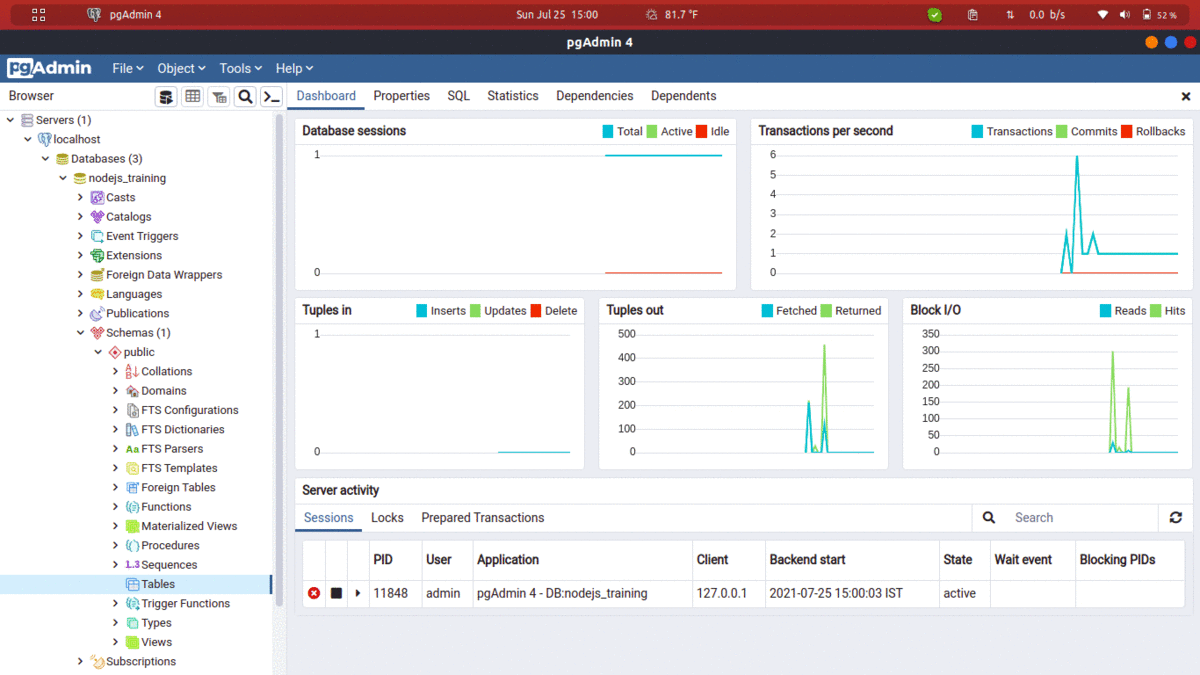Open the Query Tool icon in Browser toolbar
This screenshot has width=1200, height=675.
166,96
